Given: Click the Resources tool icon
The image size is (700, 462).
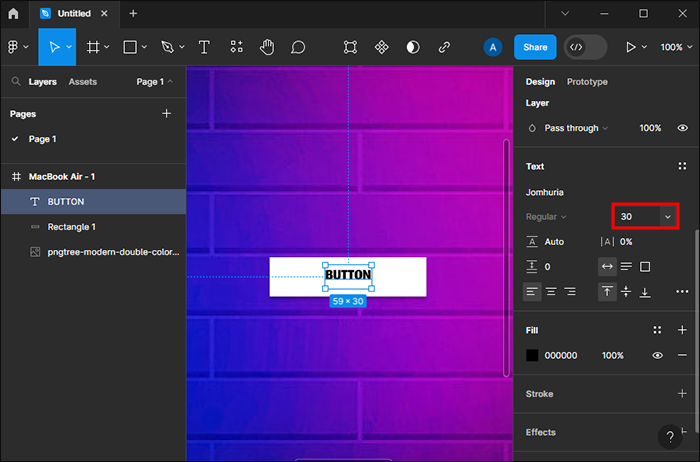Looking at the screenshot, I should (x=236, y=47).
